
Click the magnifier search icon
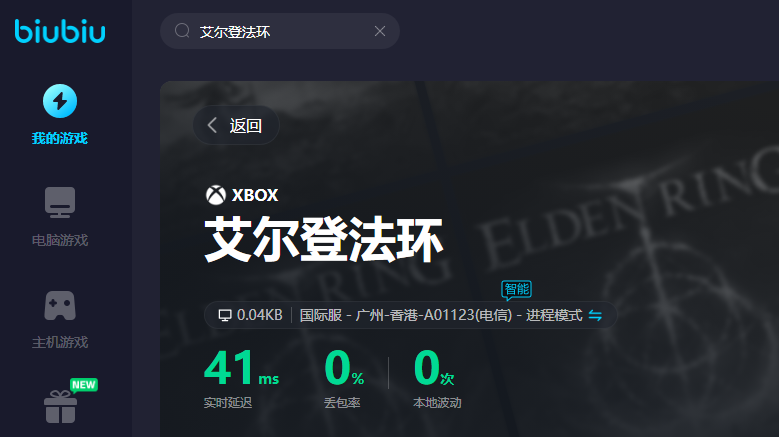click(182, 31)
